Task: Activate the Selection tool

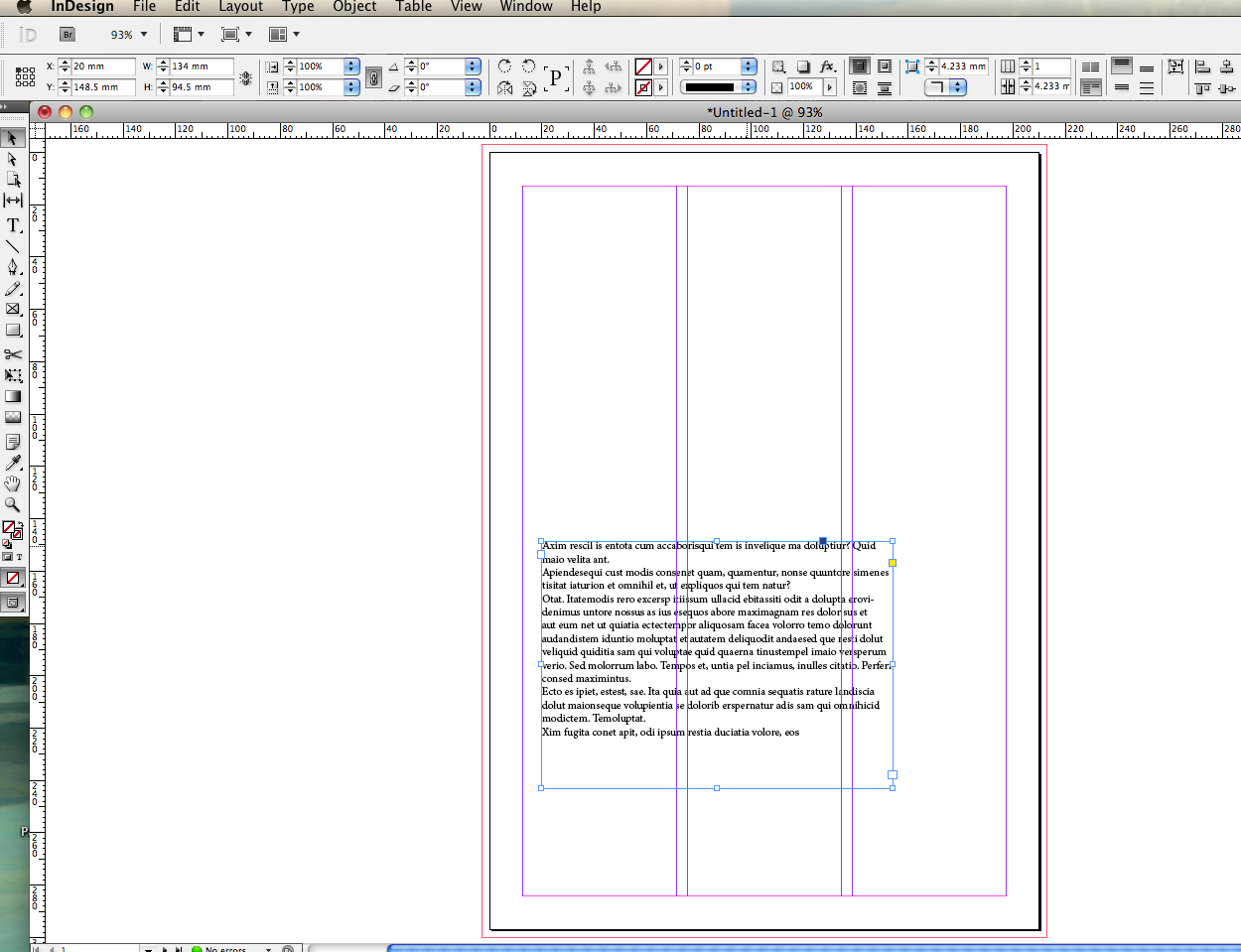Action: point(14,137)
